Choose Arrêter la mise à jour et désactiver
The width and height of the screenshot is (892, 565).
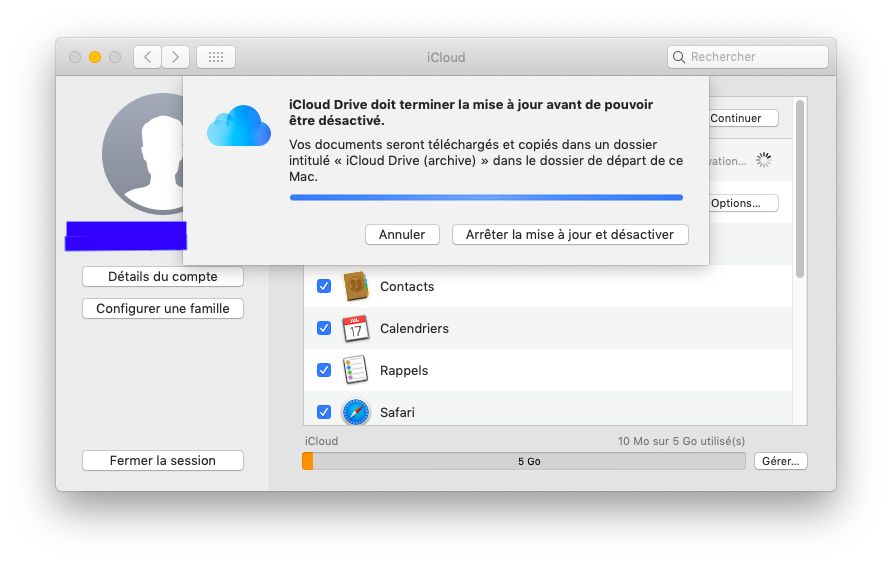pyautogui.click(x=570, y=234)
